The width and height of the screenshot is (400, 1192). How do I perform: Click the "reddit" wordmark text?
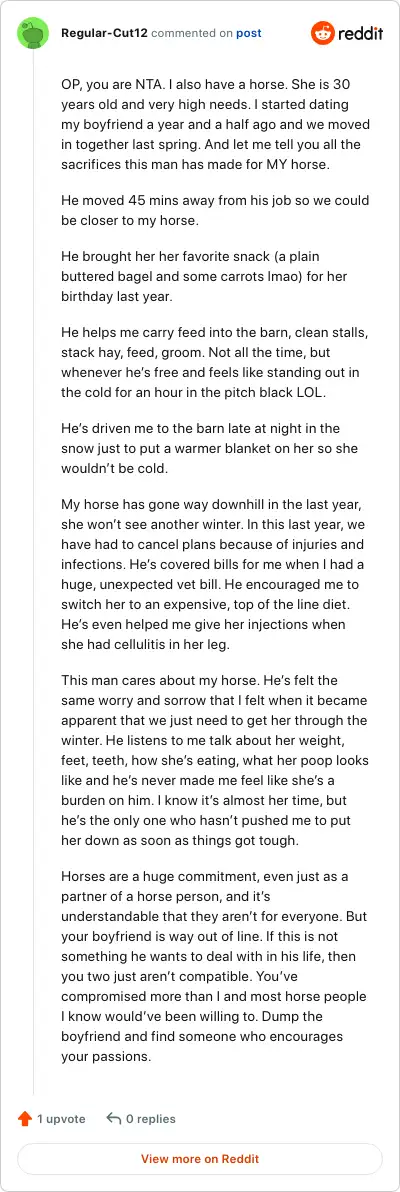click(x=360, y=34)
